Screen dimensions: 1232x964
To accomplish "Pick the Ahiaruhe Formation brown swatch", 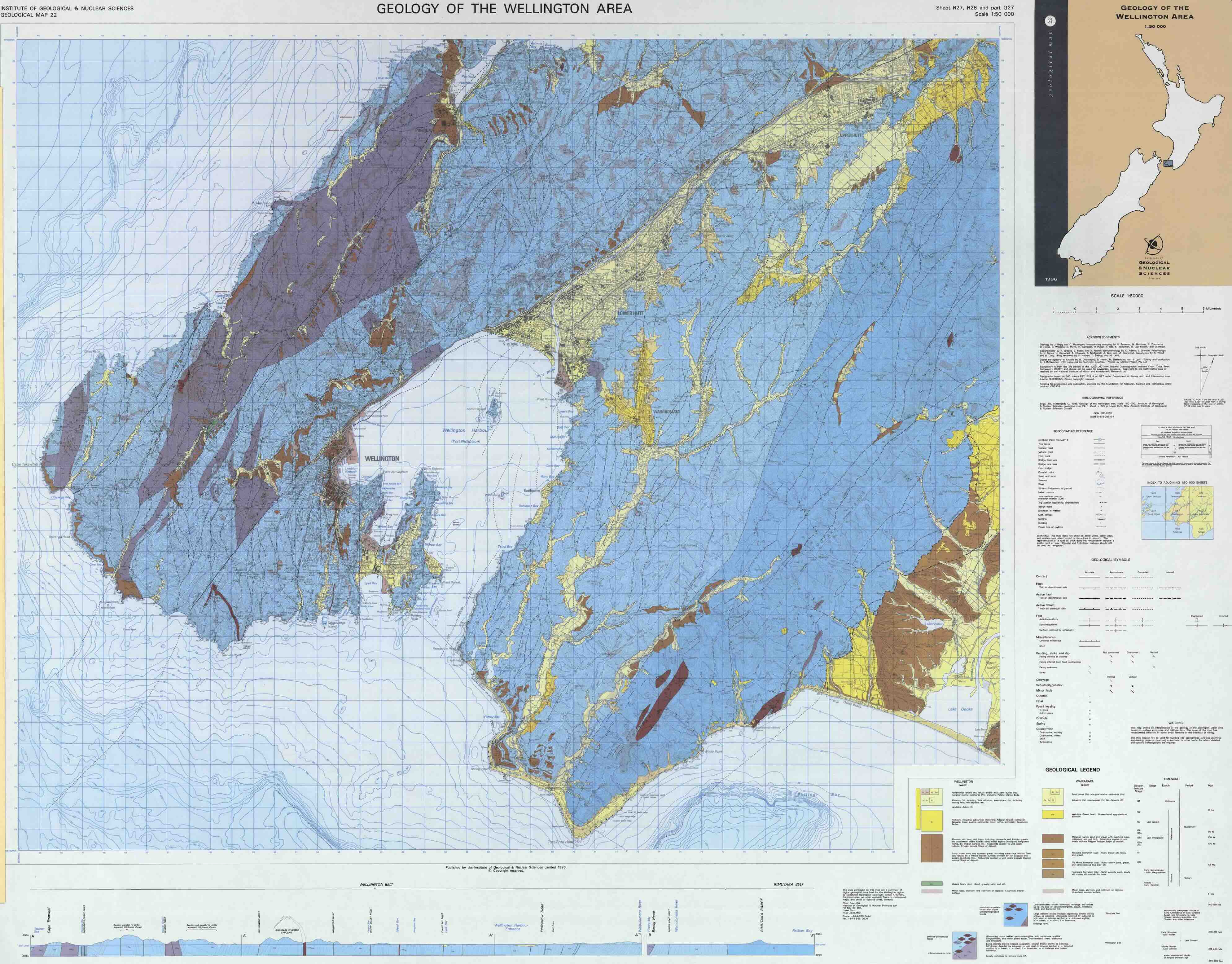I will 1053,854.
